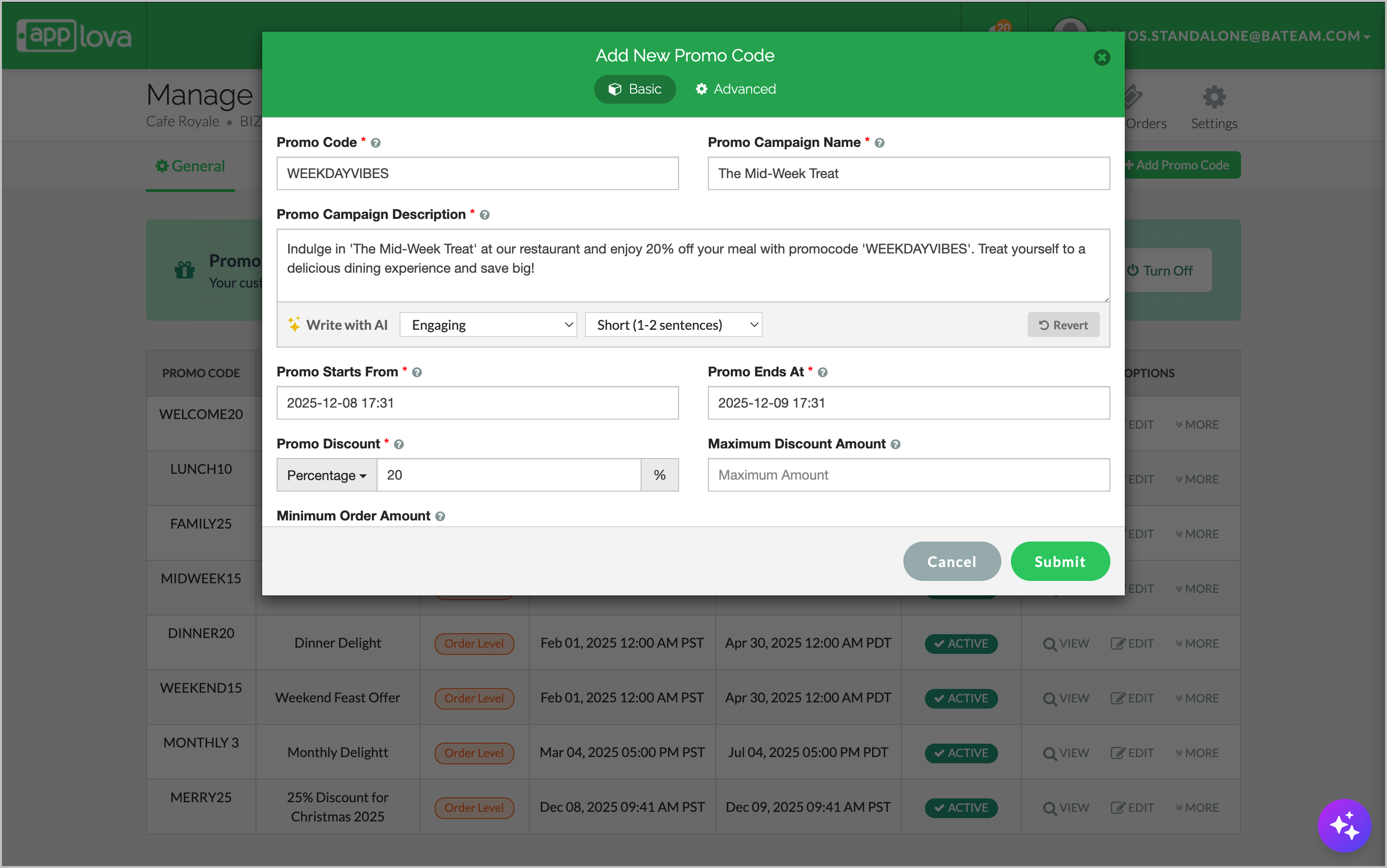Viewport: 1387px width, 868px height.
Task: Click help icon beside Promo Starts From
Action: [417, 373]
